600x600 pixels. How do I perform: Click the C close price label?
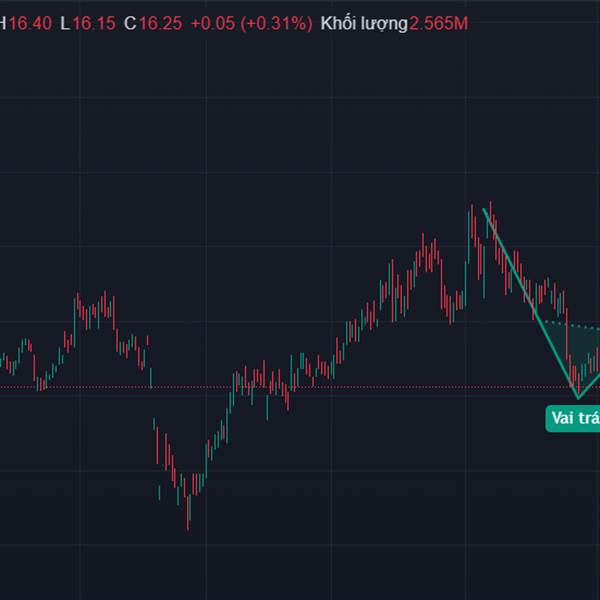click(x=130, y=23)
